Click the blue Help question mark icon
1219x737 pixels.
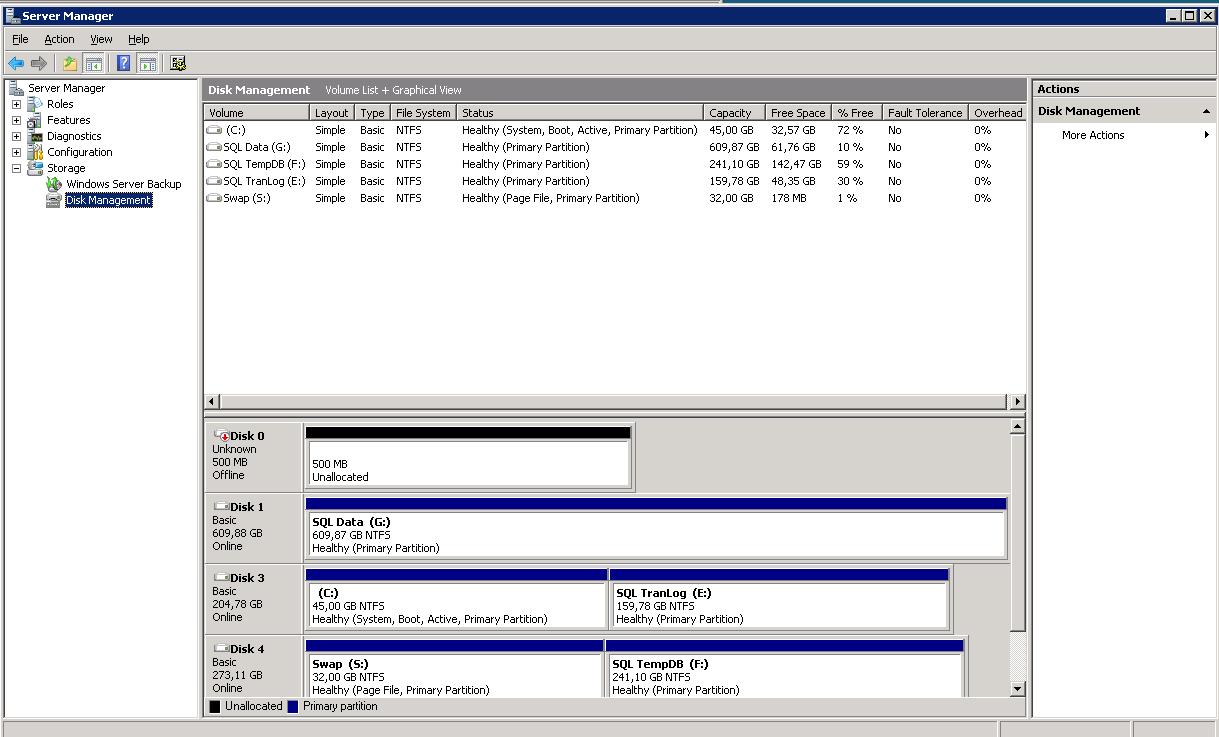(x=123, y=63)
